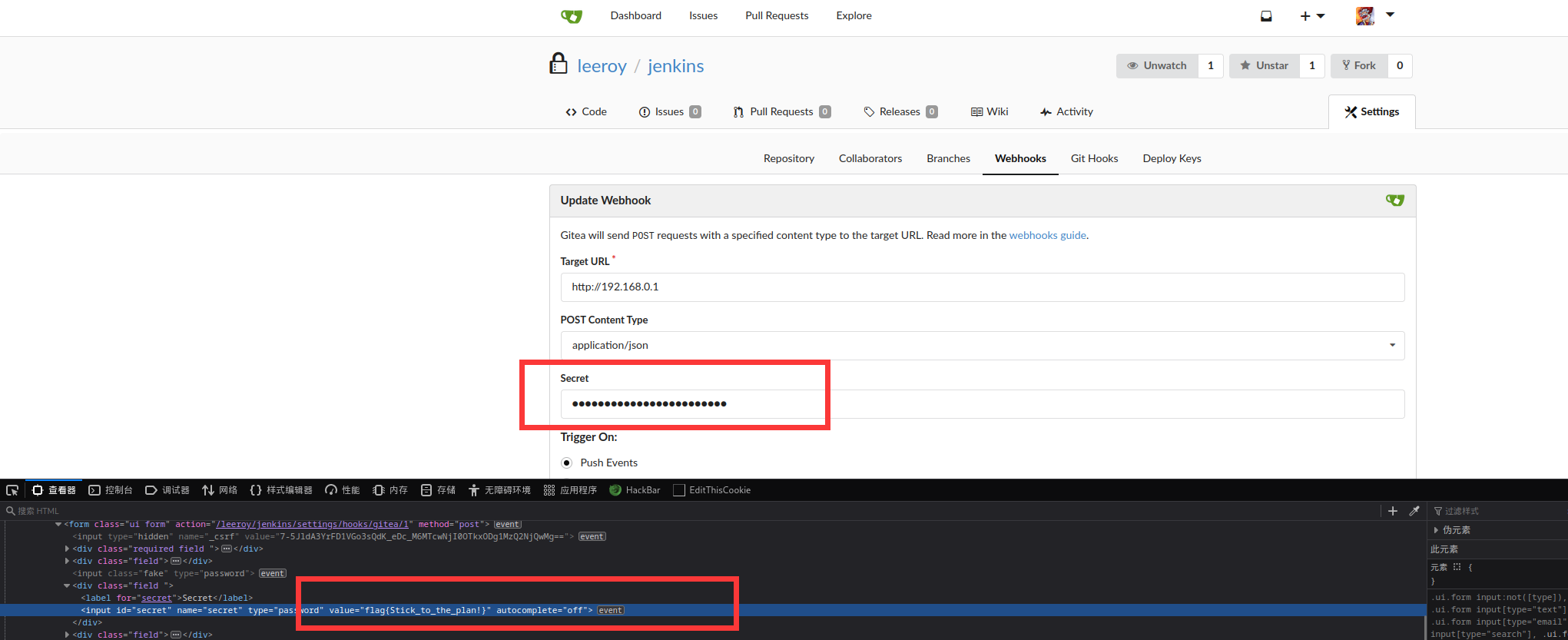This screenshot has height=640, width=1568.
Task: Click the Gitea logo in the navbar
Action: tap(571, 16)
